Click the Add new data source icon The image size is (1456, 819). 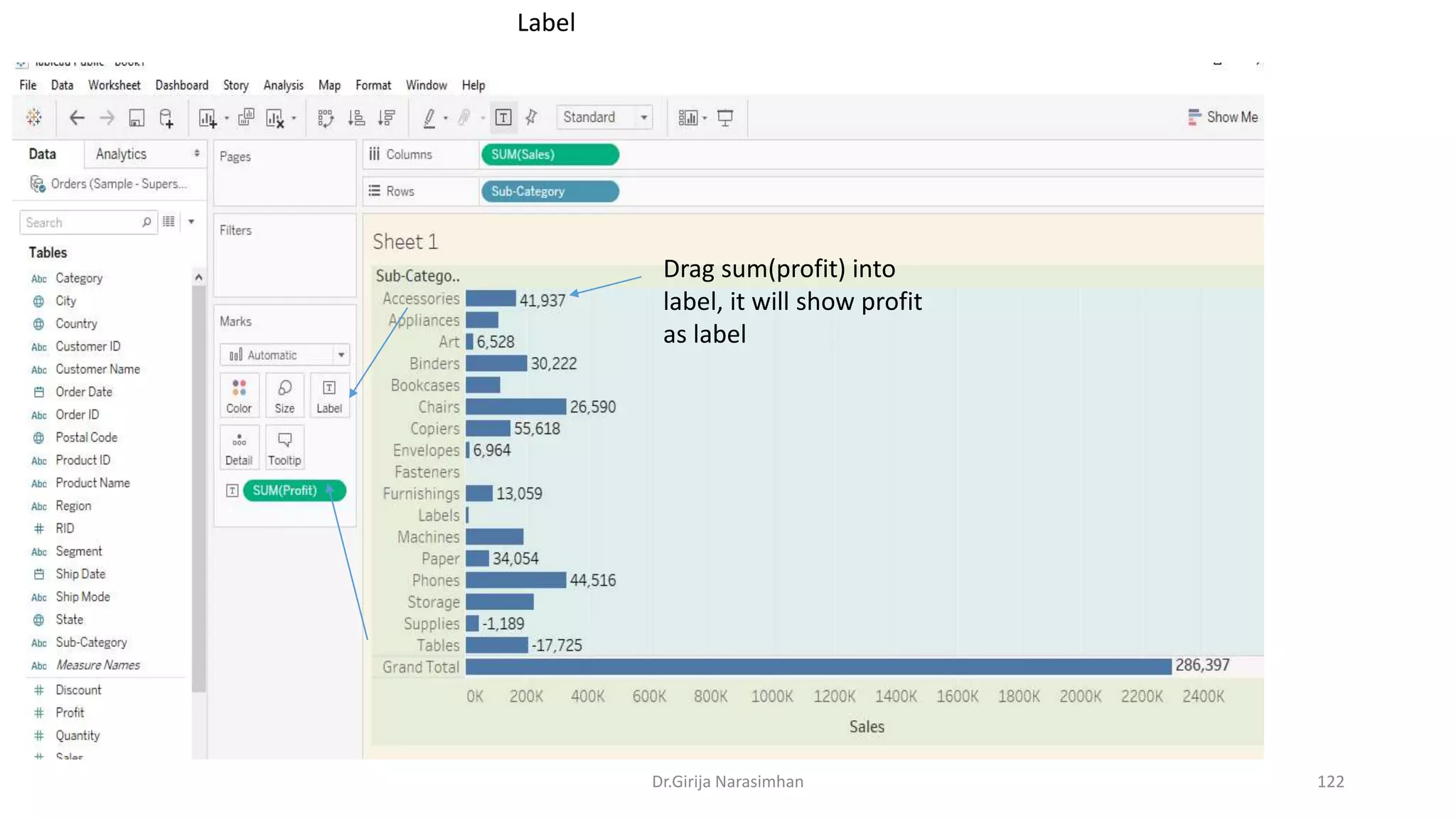166,117
